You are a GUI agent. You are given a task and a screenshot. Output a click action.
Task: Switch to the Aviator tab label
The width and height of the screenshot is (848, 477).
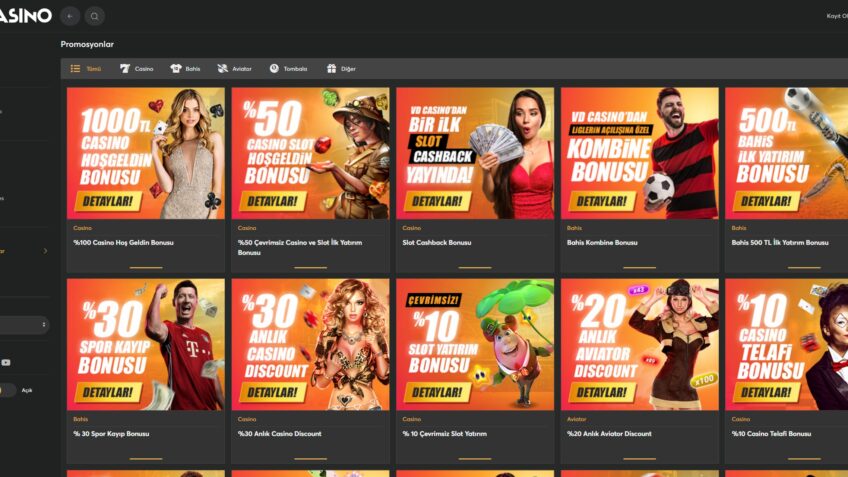[242, 69]
